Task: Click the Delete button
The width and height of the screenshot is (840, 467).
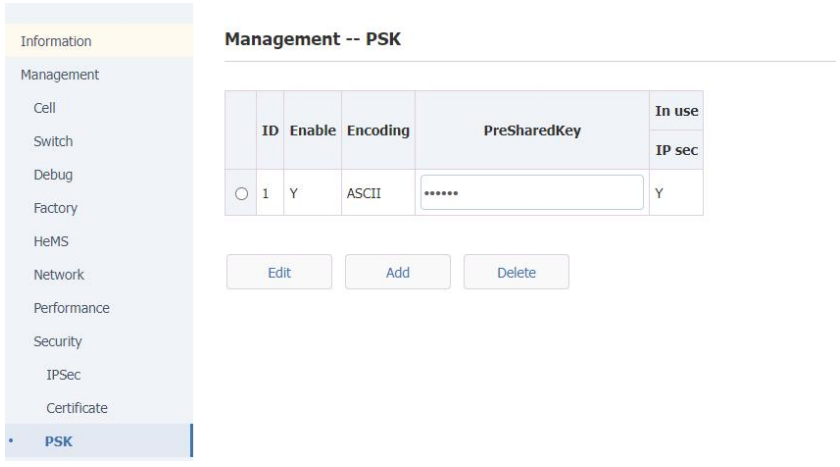Action: [x=516, y=272]
